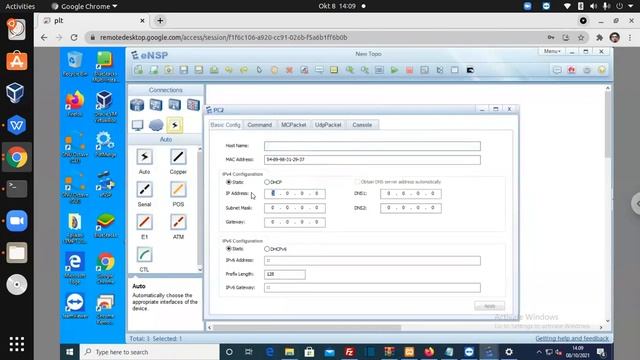Click Type here to search box
The image size is (640, 360).
click(x=150, y=352)
